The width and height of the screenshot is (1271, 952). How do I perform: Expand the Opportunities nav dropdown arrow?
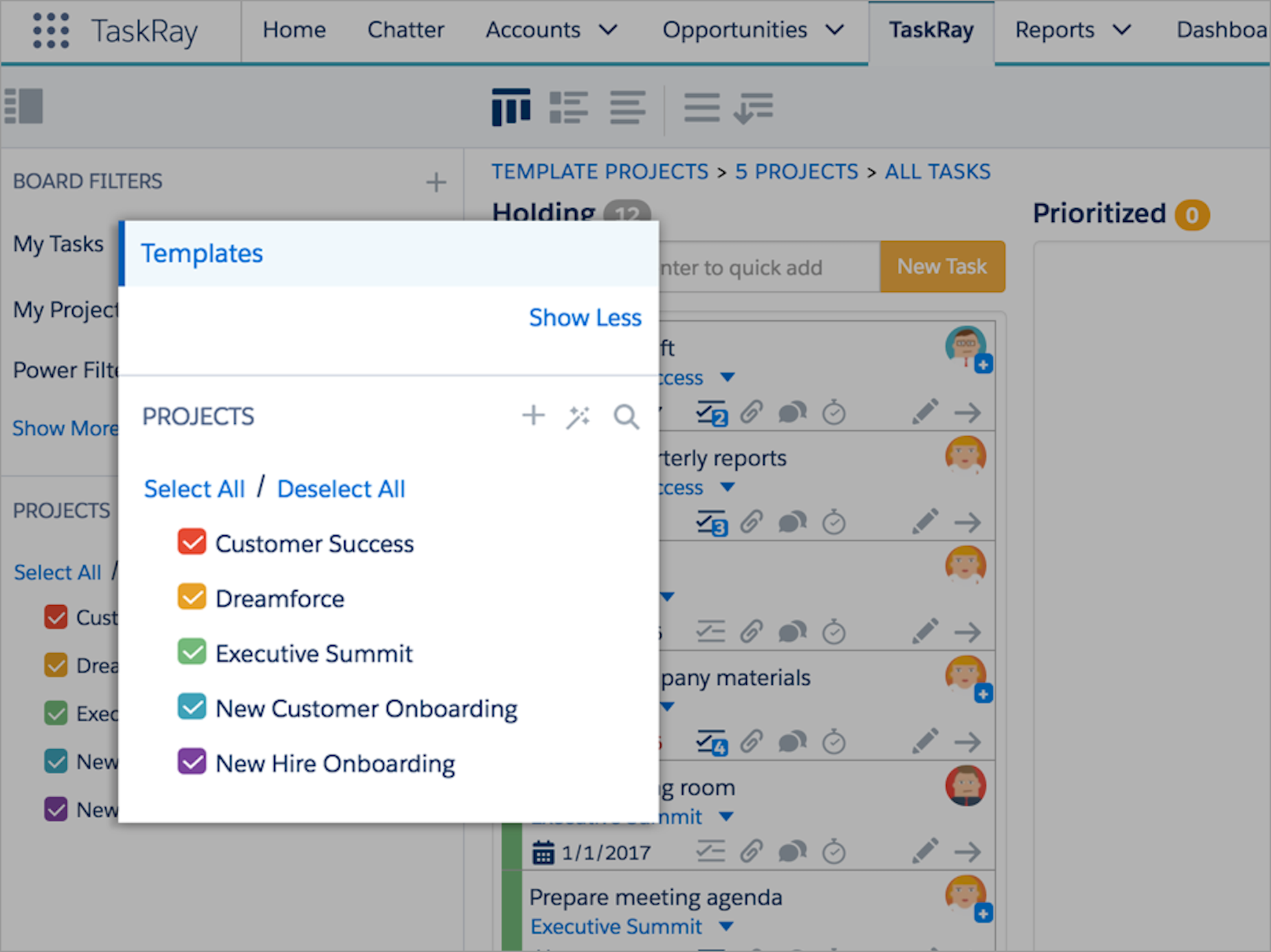835,30
